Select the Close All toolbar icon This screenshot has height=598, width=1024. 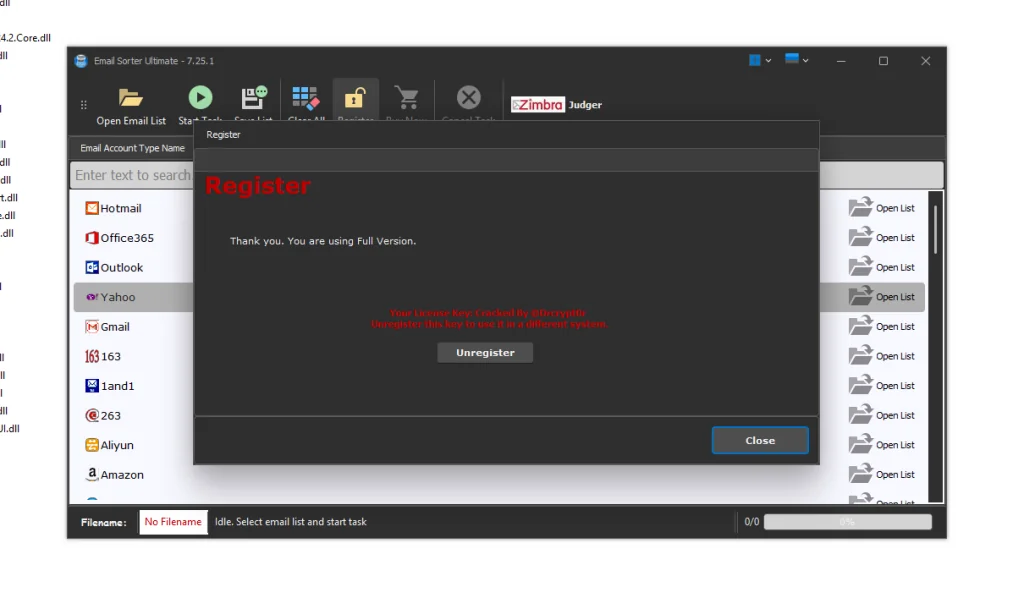[305, 97]
